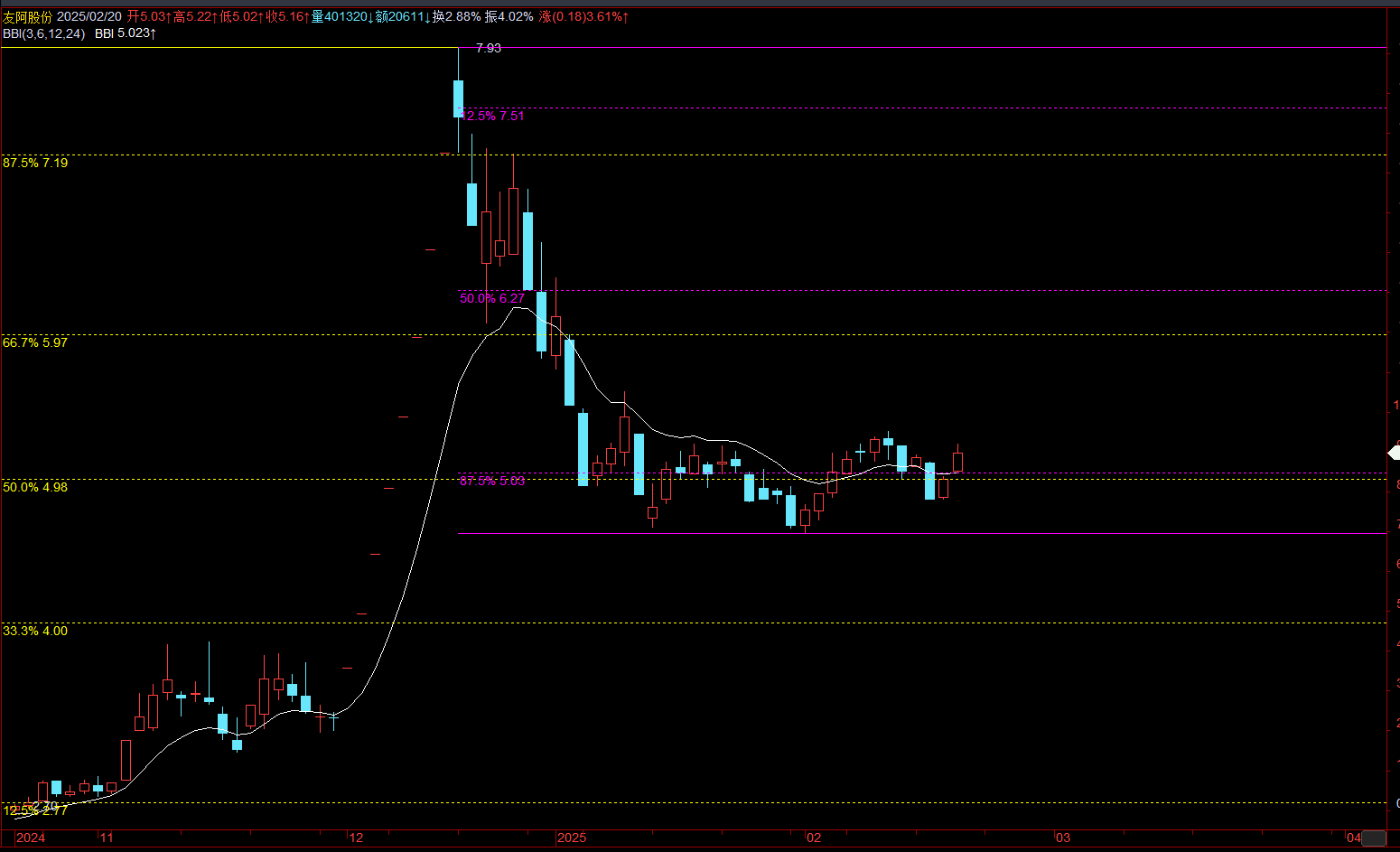The width and height of the screenshot is (1400, 852).
Task: Select the BBI 5.023 value readout
Action: click(x=126, y=33)
